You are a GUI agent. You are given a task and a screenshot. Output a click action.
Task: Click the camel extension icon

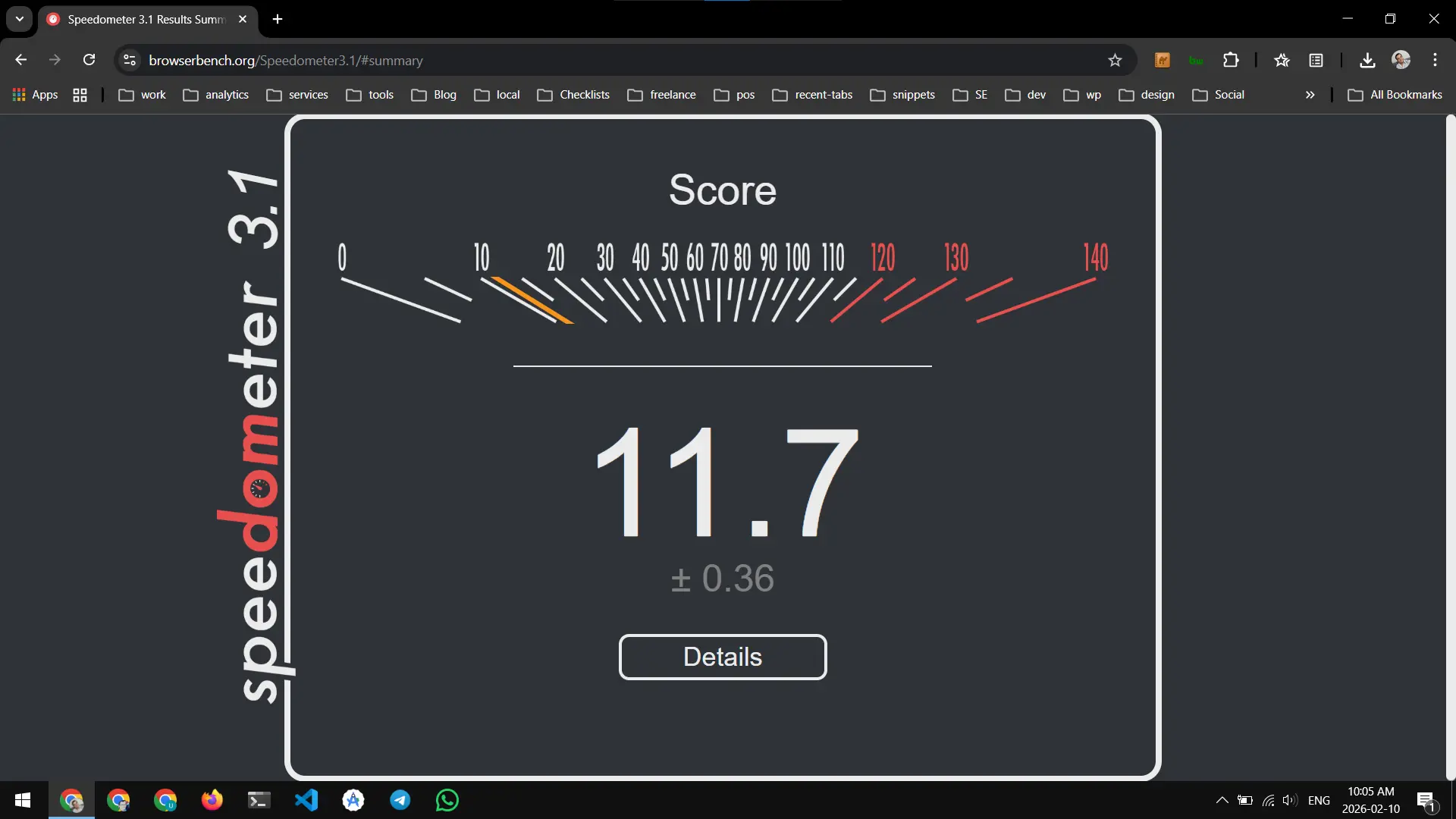[x=1163, y=60]
